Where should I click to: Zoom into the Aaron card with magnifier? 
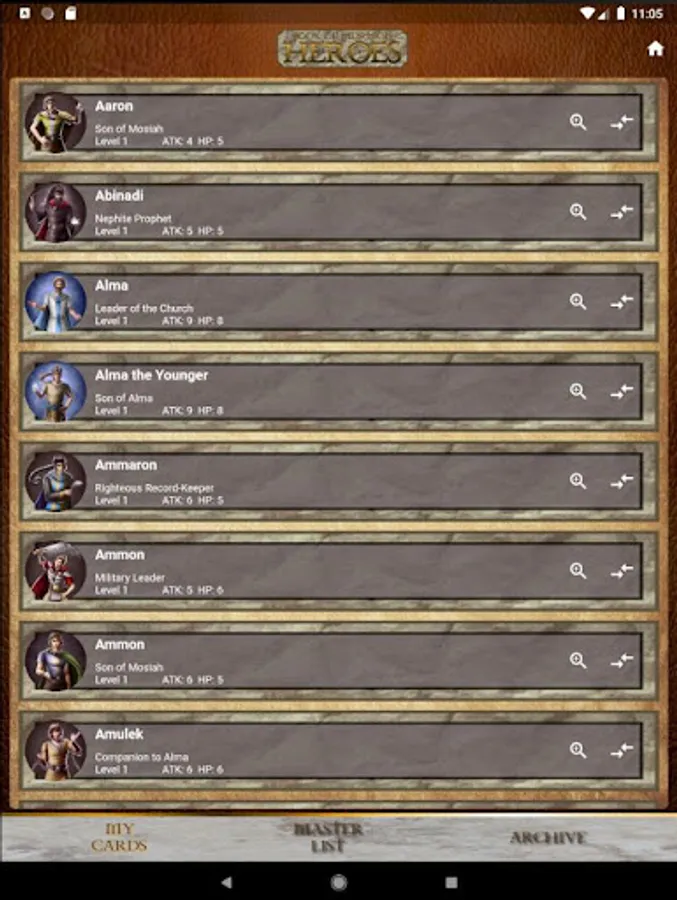coord(578,122)
